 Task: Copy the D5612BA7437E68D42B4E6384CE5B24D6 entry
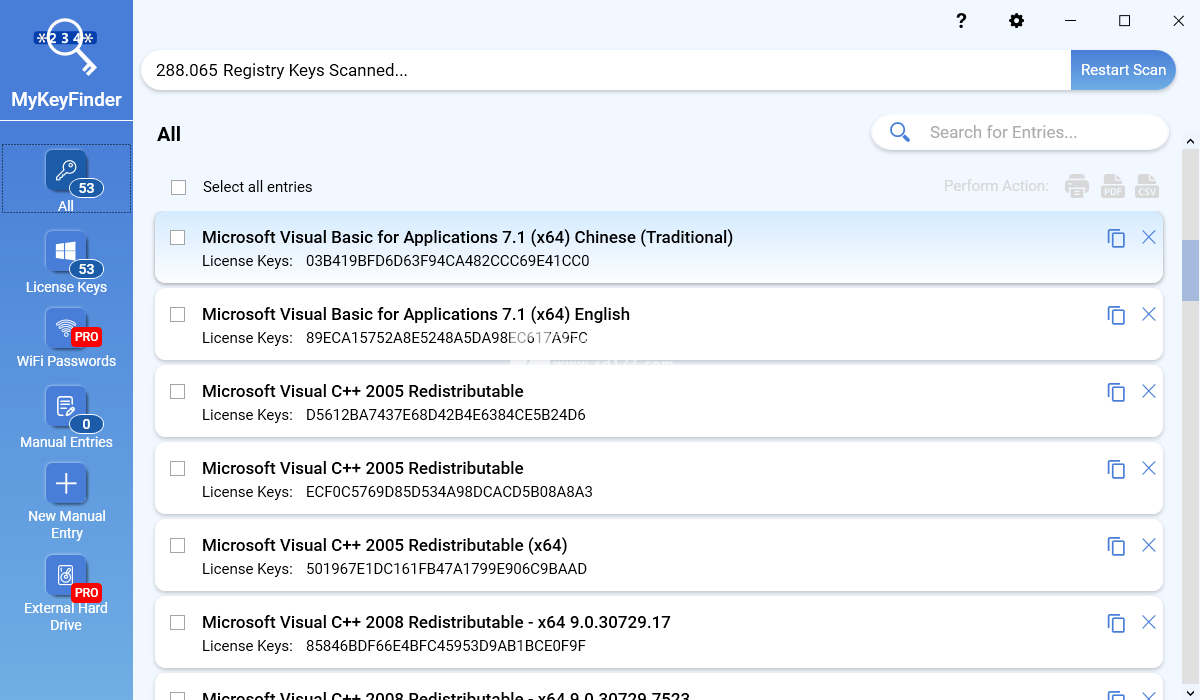click(1116, 392)
